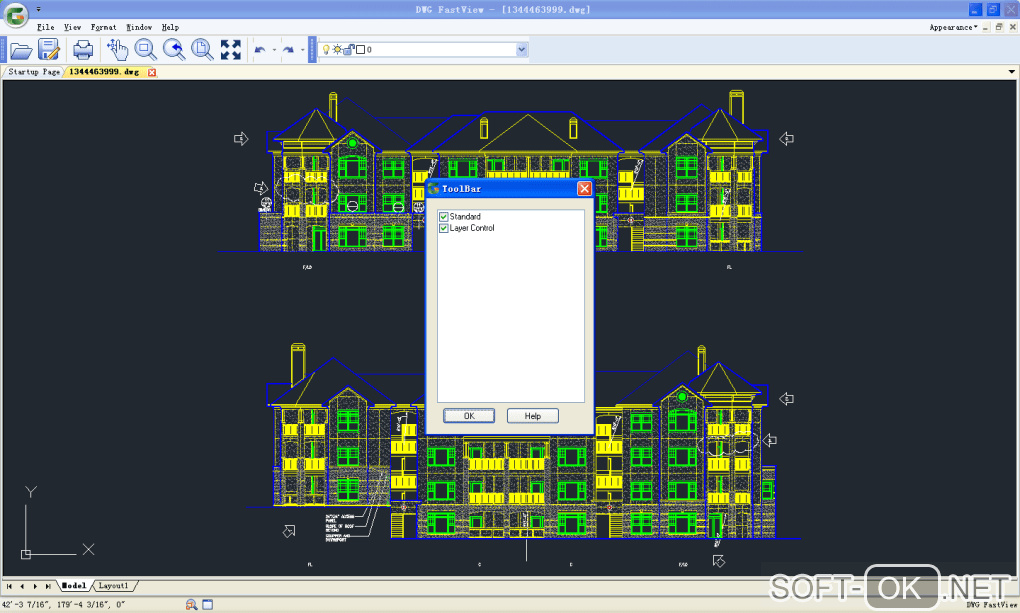Screen dimensions: 1020x613
Task: Click the magnifier icon in the status bar
Action: [x=191, y=605]
